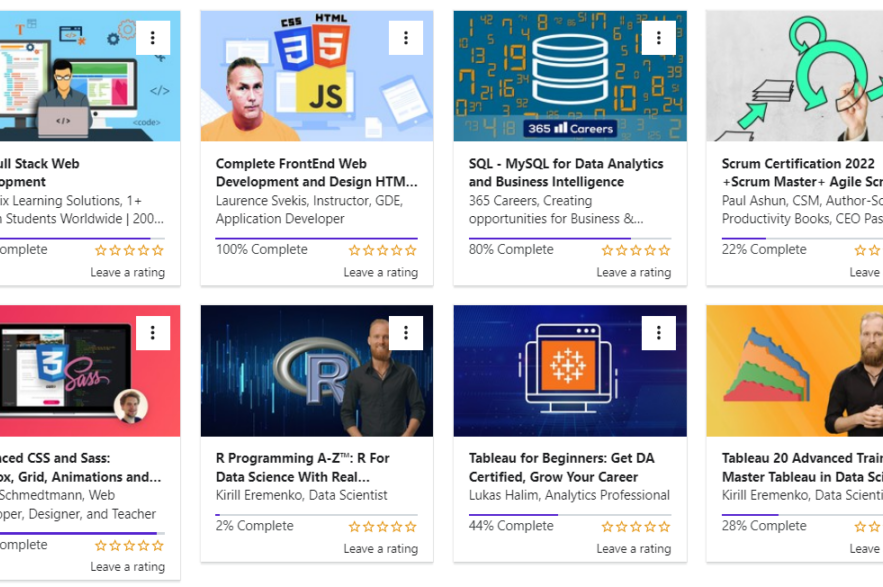883x587 pixels.
Task: Click progress bar of SQL - MySQL course
Action: [570, 238]
